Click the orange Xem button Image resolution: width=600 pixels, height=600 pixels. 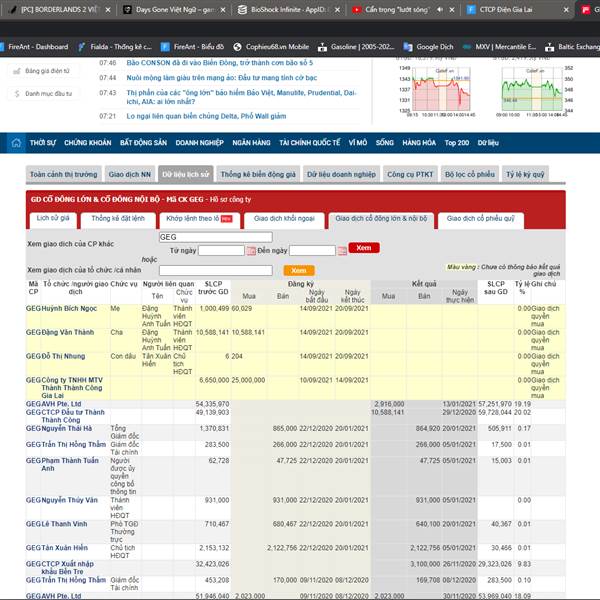click(299, 271)
